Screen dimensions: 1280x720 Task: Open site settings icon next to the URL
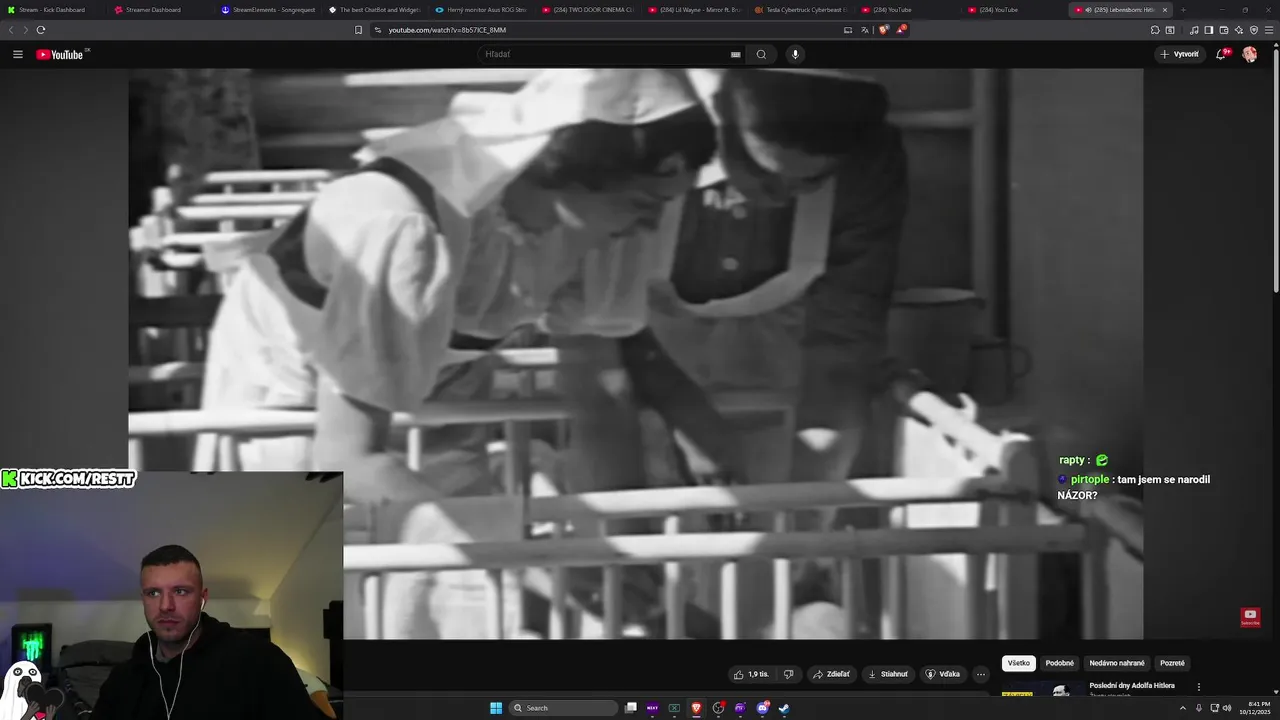click(378, 30)
